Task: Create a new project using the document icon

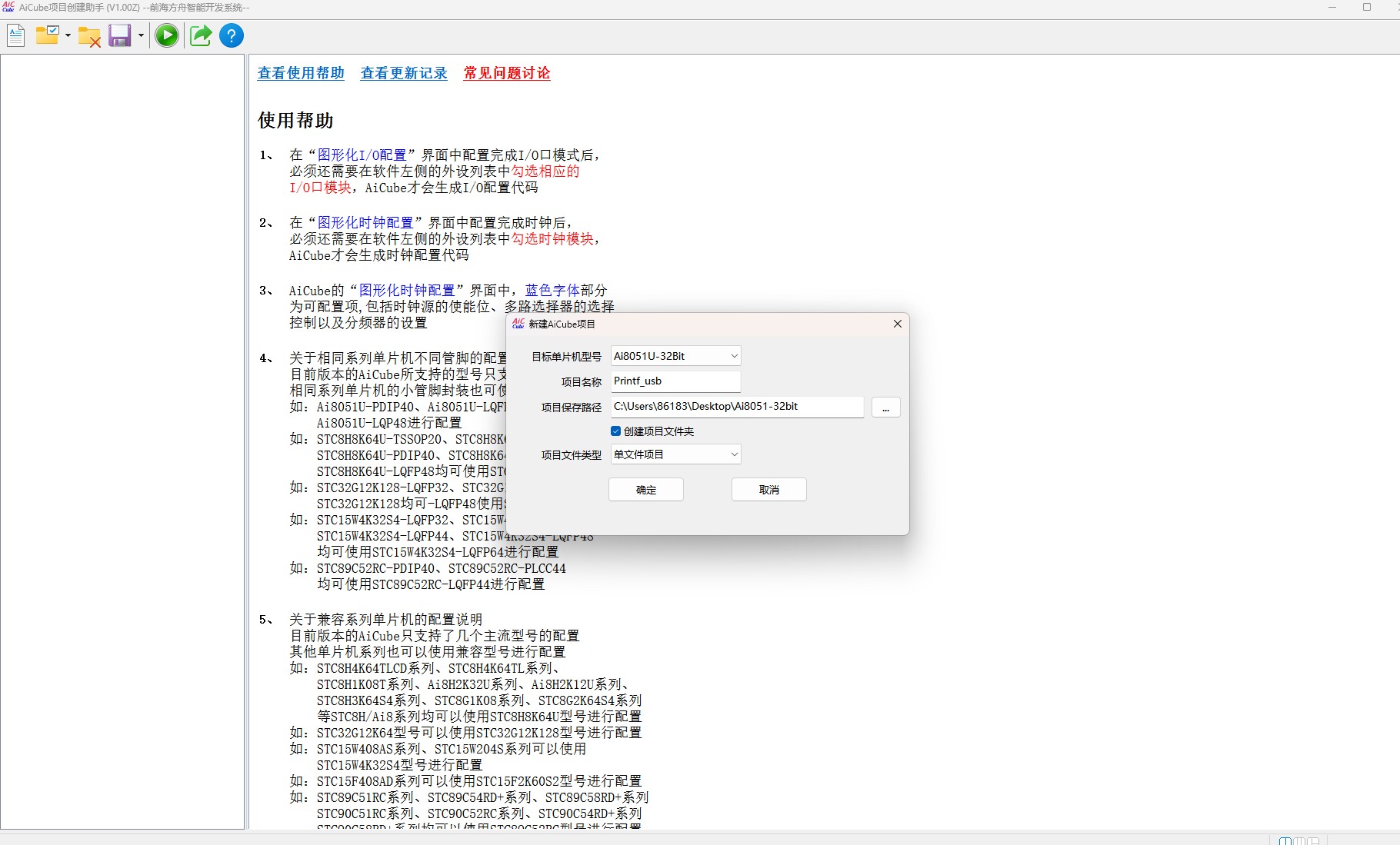Action: 15,35
